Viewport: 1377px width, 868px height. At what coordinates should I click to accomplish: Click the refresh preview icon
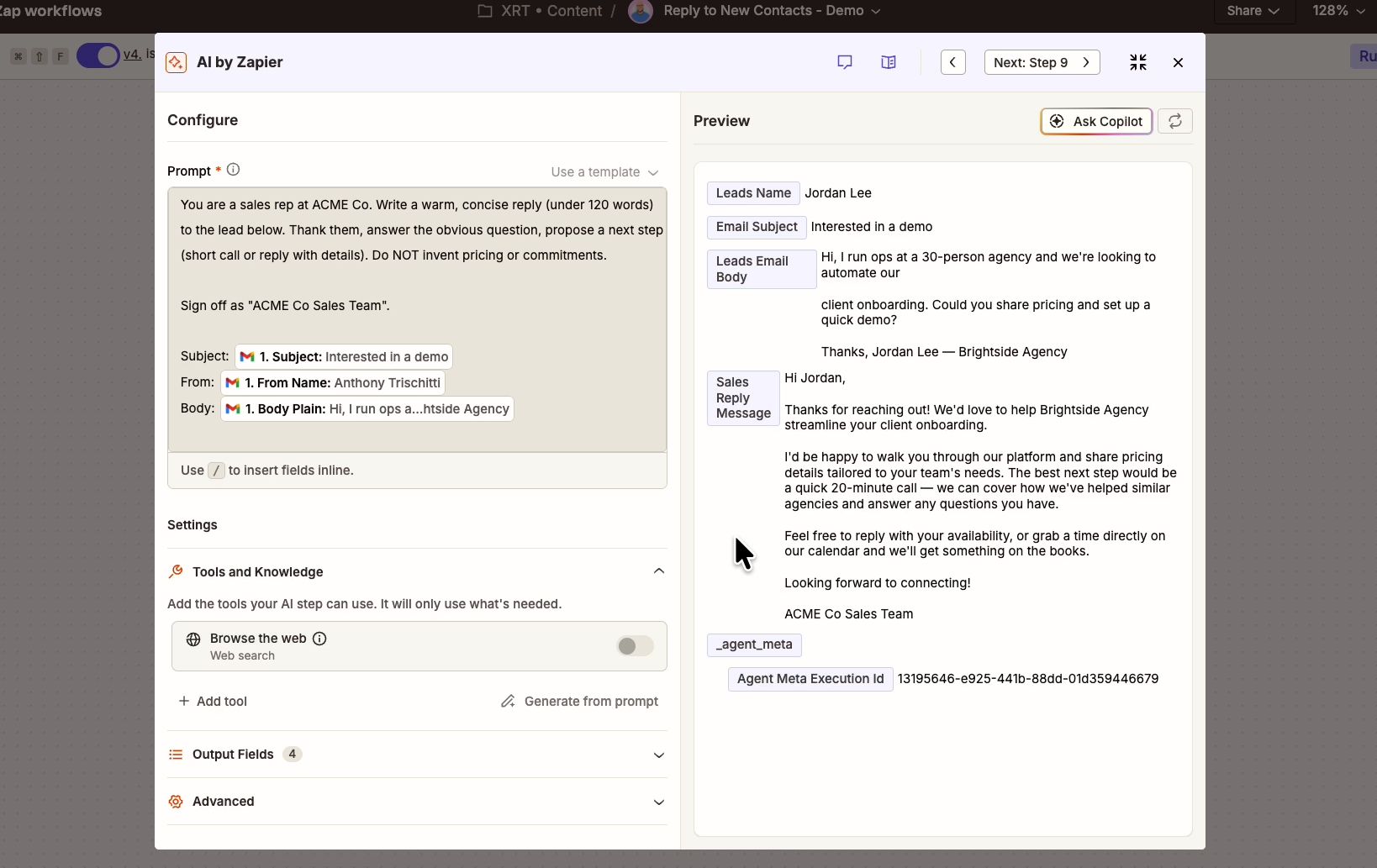coord(1175,121)
